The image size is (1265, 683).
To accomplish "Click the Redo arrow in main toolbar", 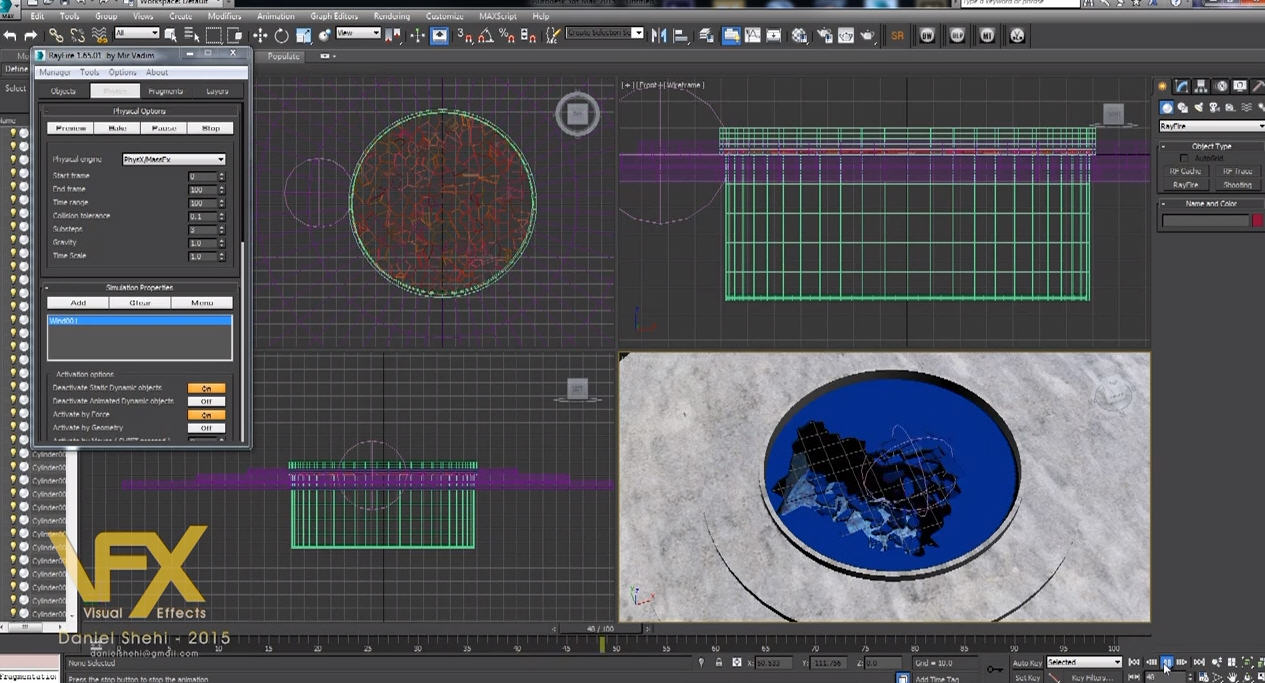I will (x=30, y=36).
